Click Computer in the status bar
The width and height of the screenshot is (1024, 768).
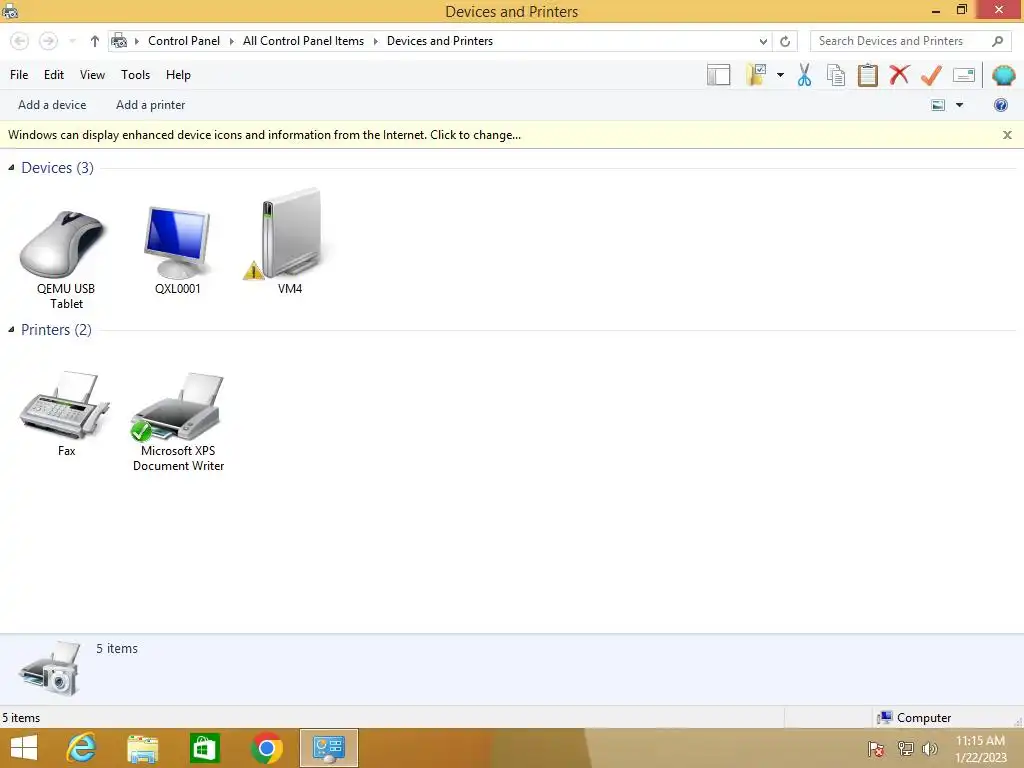[x=914, y=718]
